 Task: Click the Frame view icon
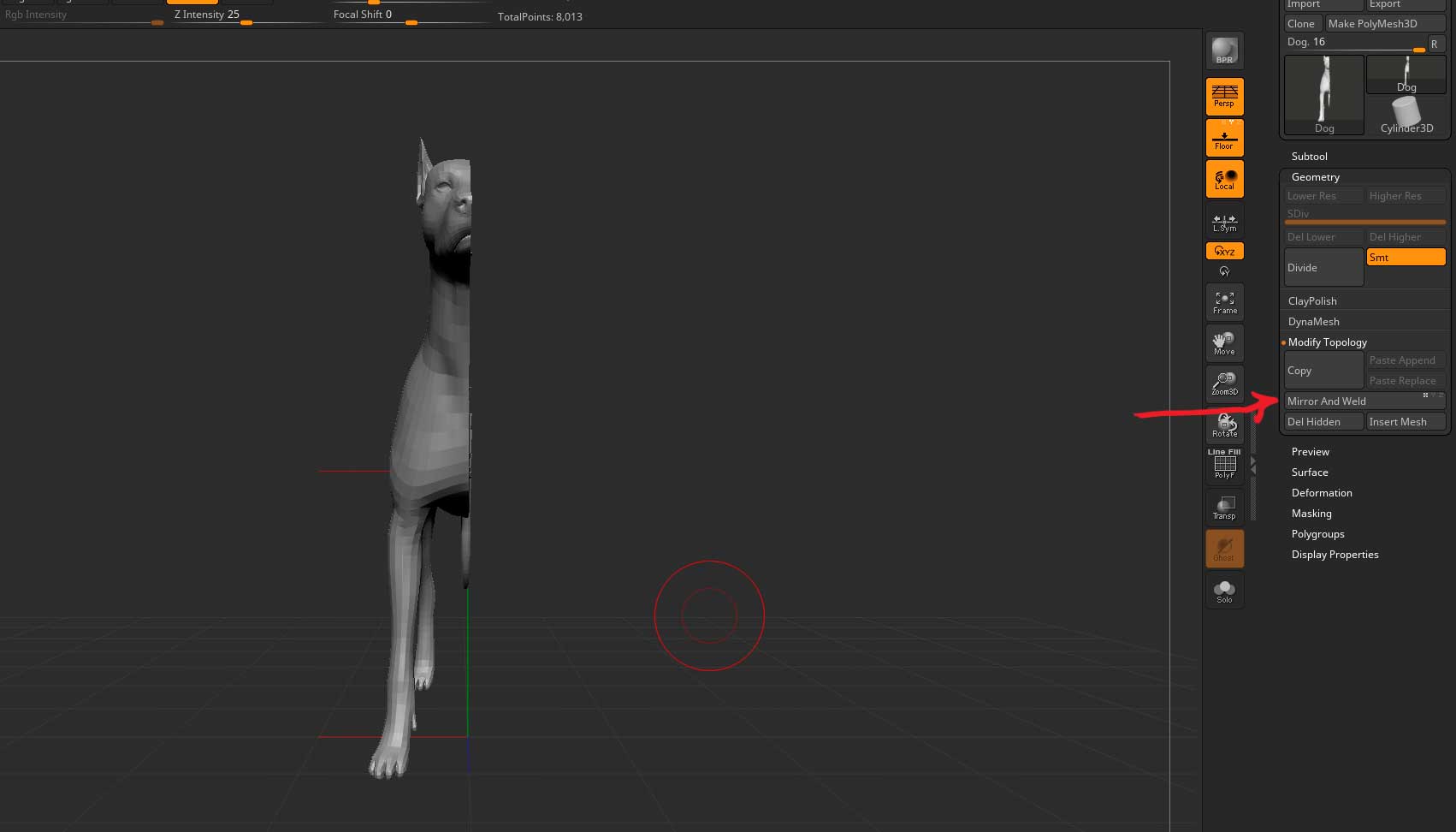tap(1224, 302)
